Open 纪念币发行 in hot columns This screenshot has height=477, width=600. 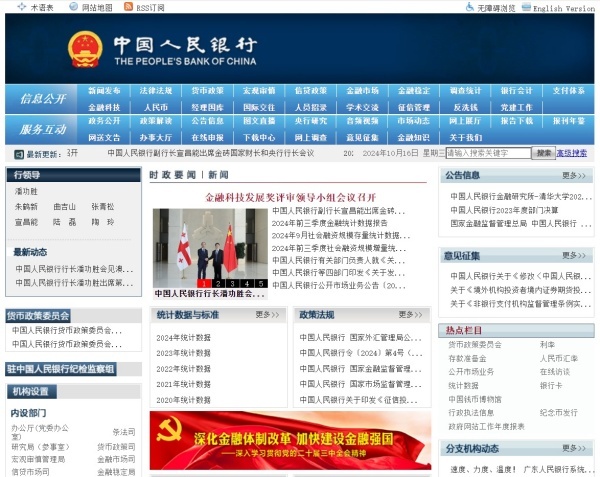tap(559, 413)
